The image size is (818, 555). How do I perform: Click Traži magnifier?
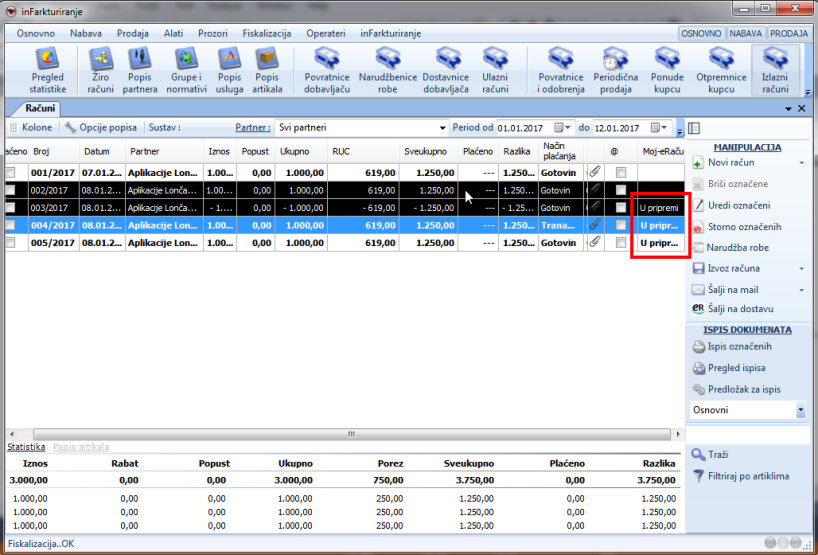tap(698, 455)
